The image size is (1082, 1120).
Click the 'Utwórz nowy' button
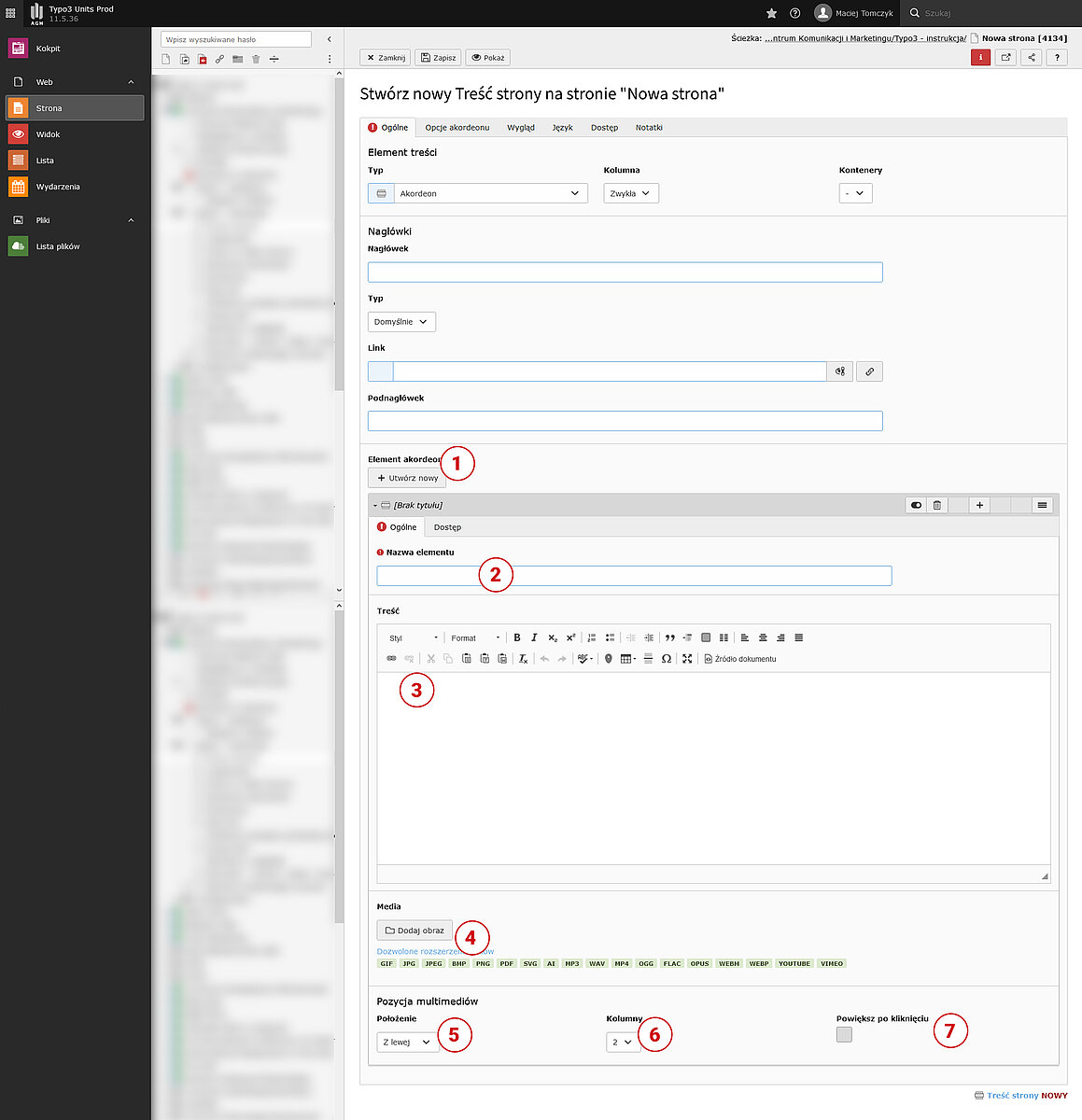tap(407, 478)
